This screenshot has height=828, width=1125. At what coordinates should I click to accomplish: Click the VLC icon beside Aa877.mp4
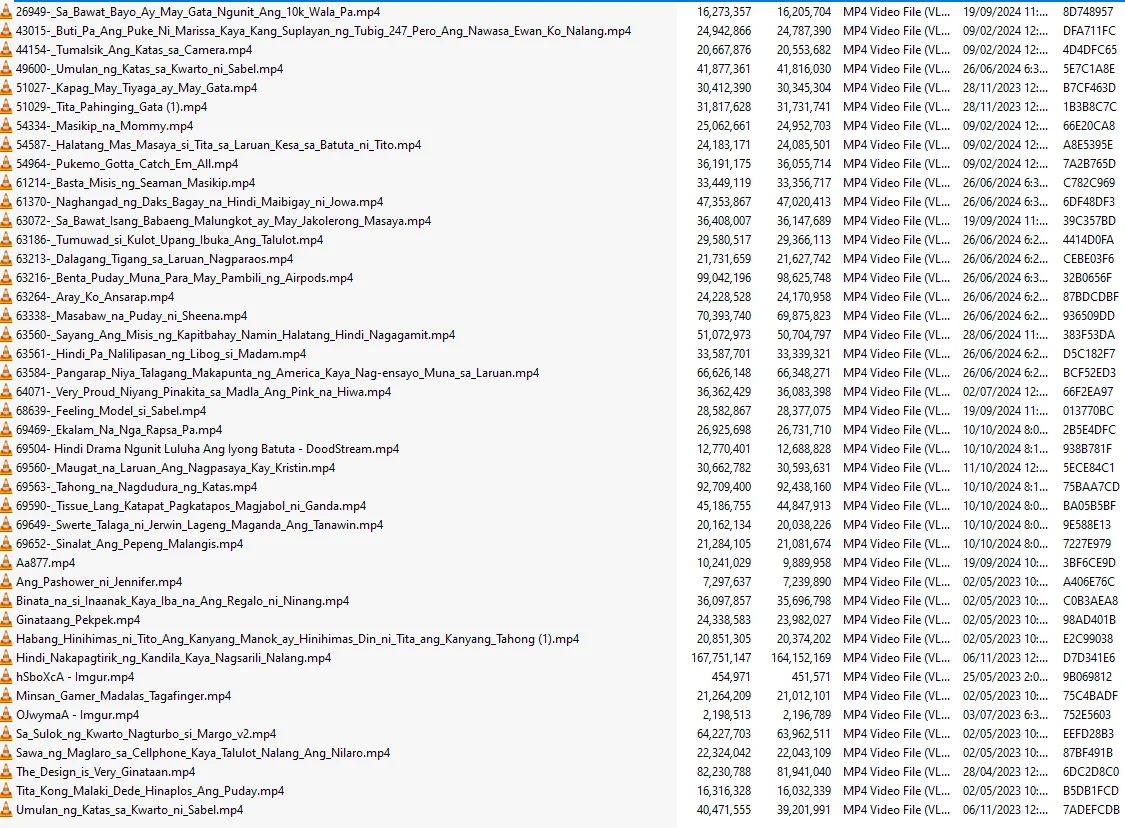click(x=6, y=563)
